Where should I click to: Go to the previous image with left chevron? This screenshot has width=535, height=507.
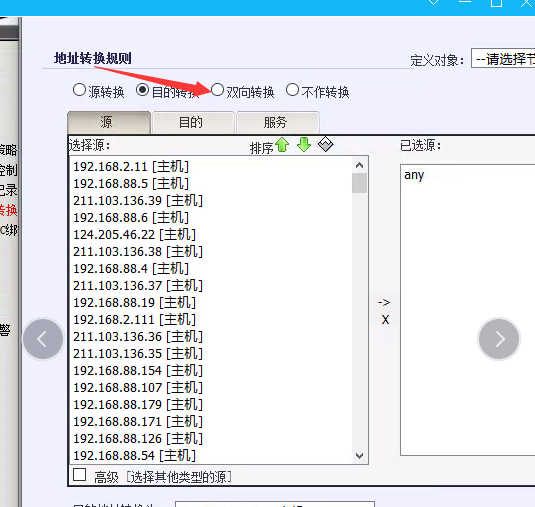(x=43, y=339)
